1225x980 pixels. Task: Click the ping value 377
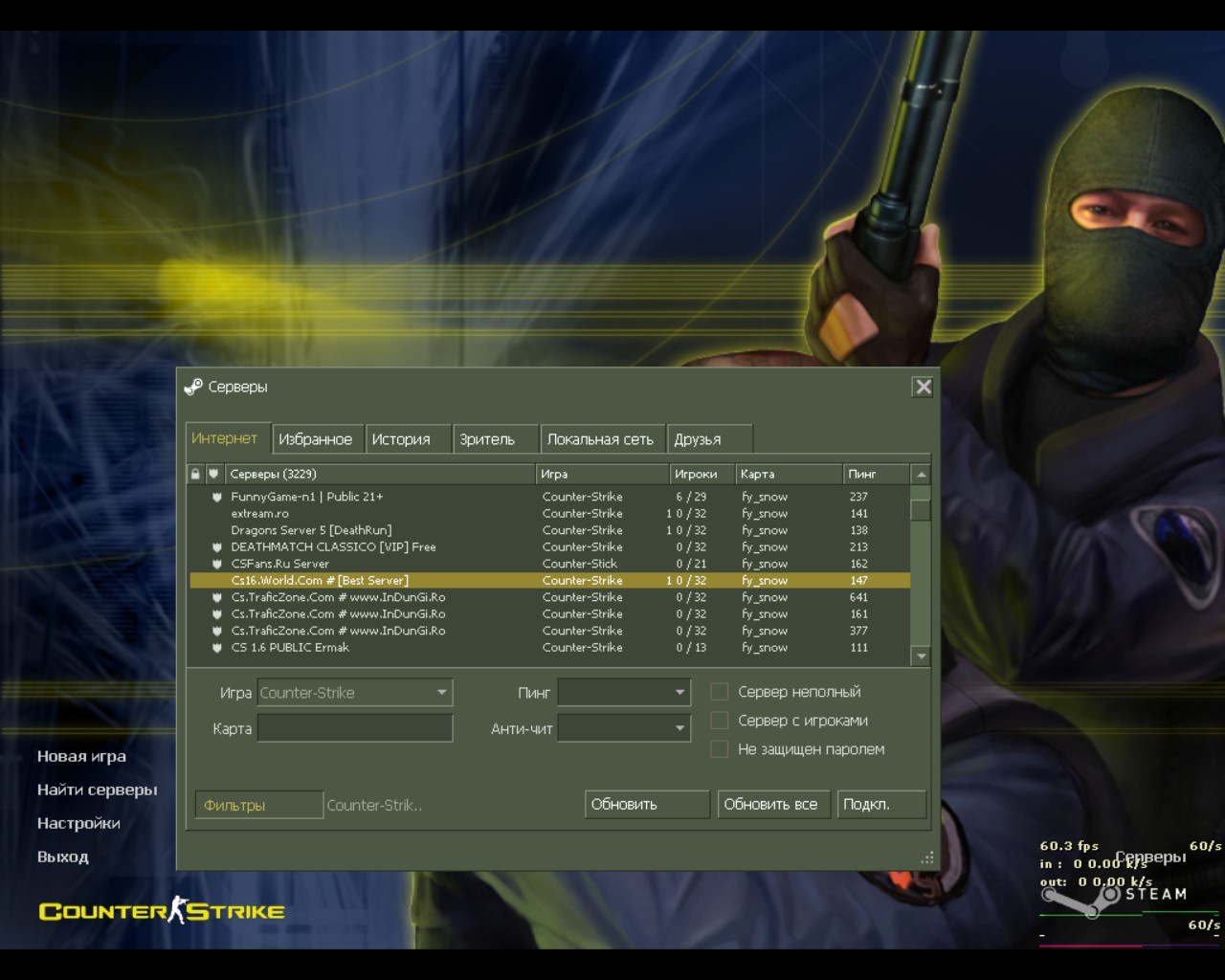coord(858,631)
